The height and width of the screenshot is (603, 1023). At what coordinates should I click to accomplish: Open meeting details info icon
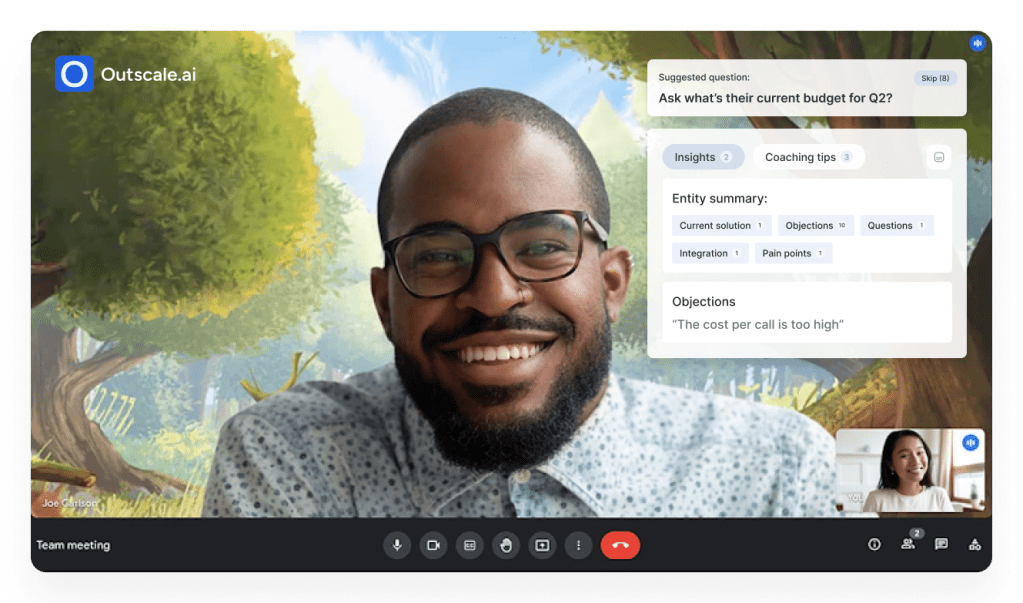tap(874, 545)
